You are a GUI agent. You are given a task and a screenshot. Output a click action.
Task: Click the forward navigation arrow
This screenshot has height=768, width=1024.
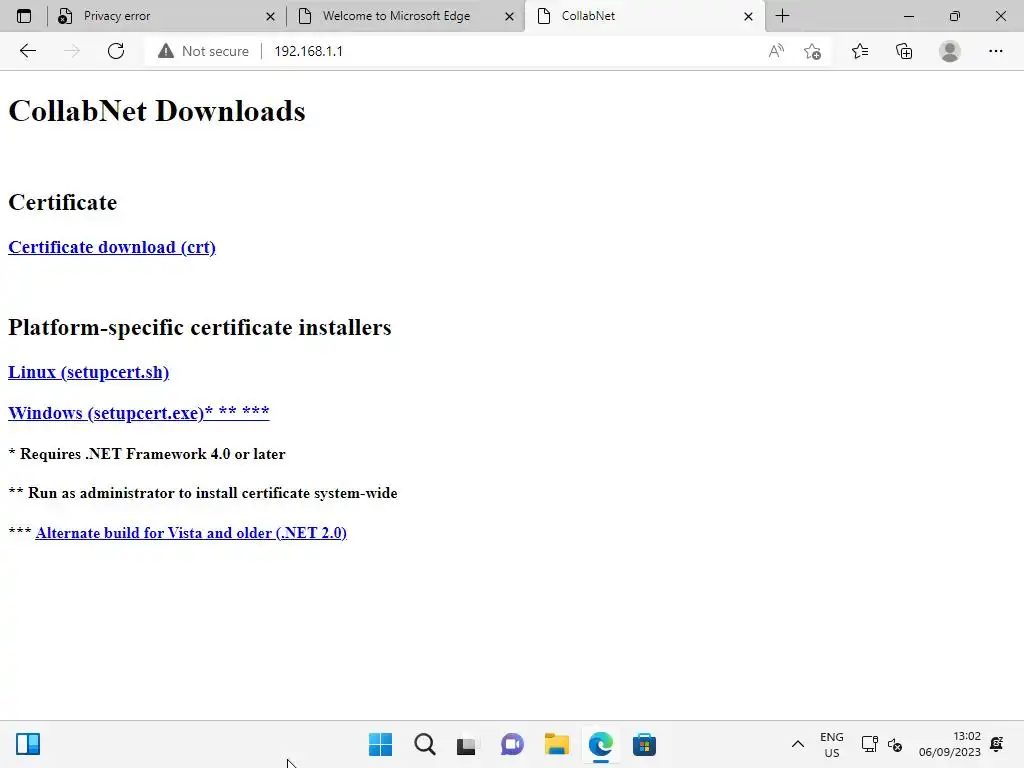72,51
